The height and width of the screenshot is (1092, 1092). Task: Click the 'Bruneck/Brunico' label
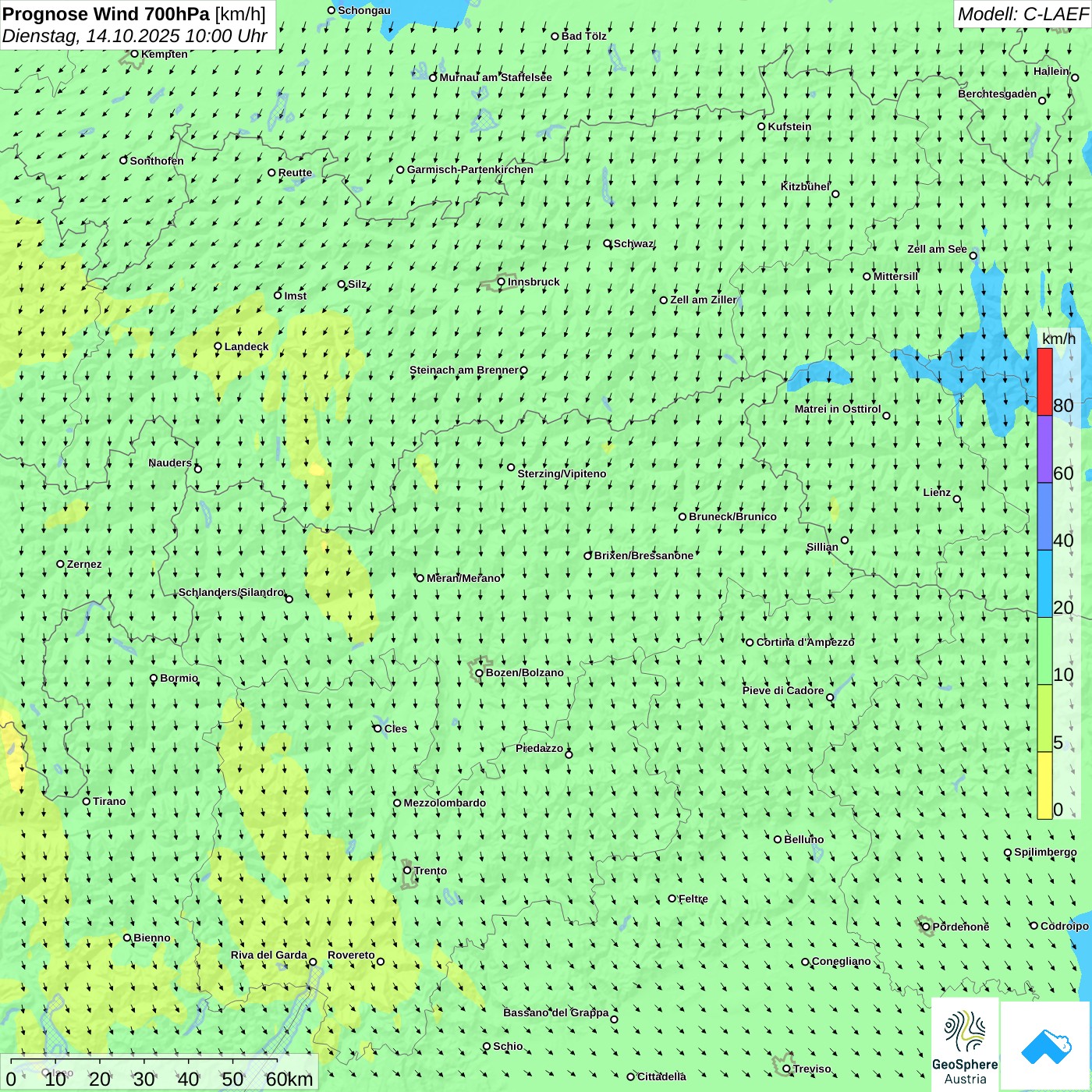[x=732, y=516]
